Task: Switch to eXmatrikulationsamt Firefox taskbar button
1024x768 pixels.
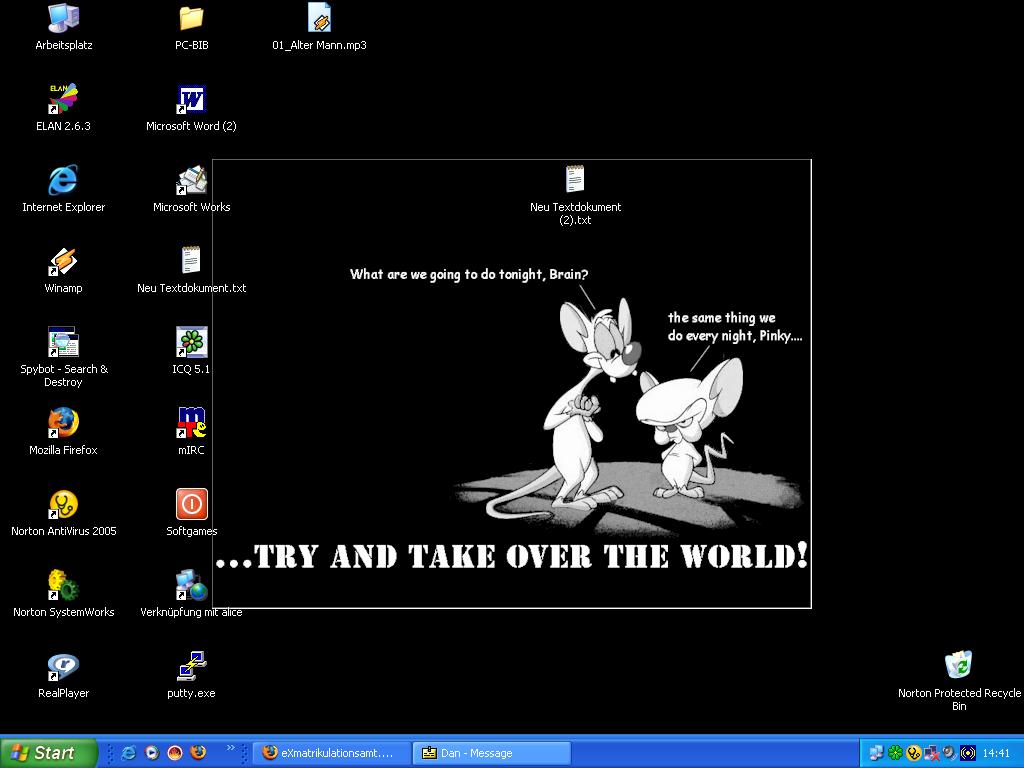Action: point(332,753)
